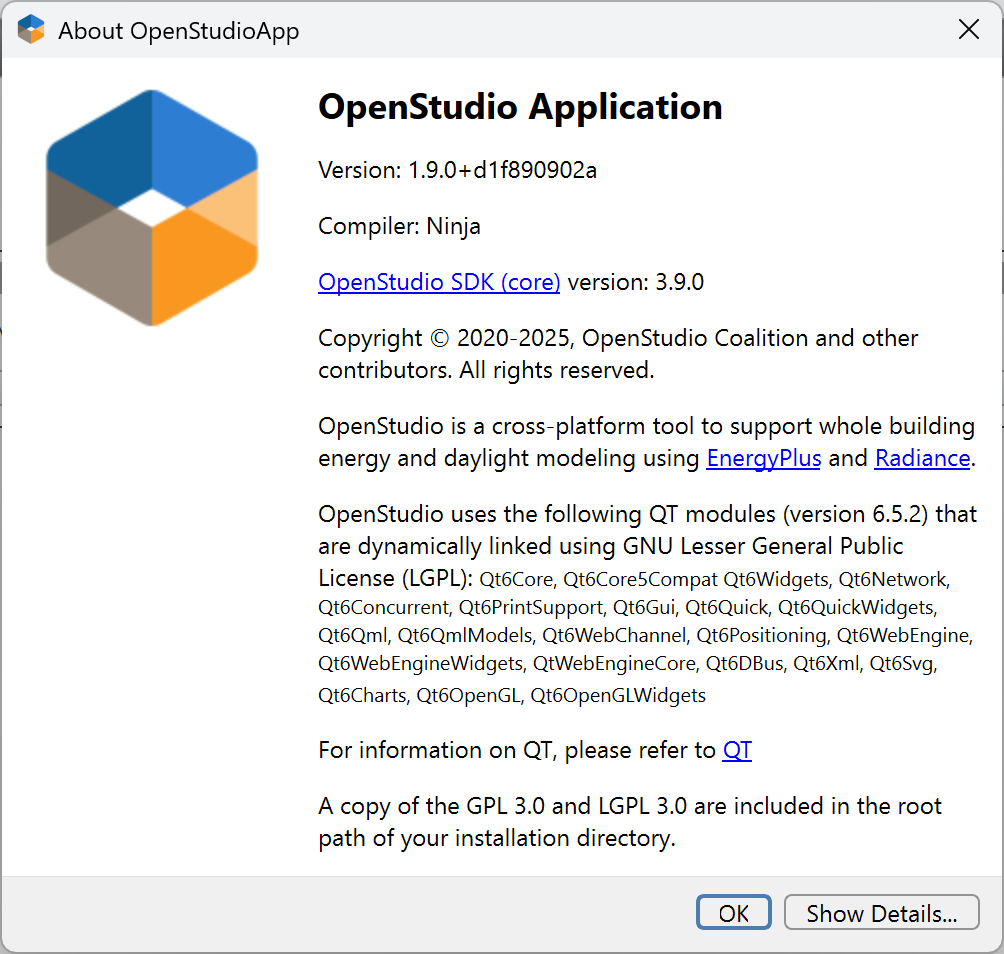The width and height of the screenshot is (1004, 954).
Task: Open the OpenStudio SDK (core) link
Action: pyautogui.click(x=439, y=282)
